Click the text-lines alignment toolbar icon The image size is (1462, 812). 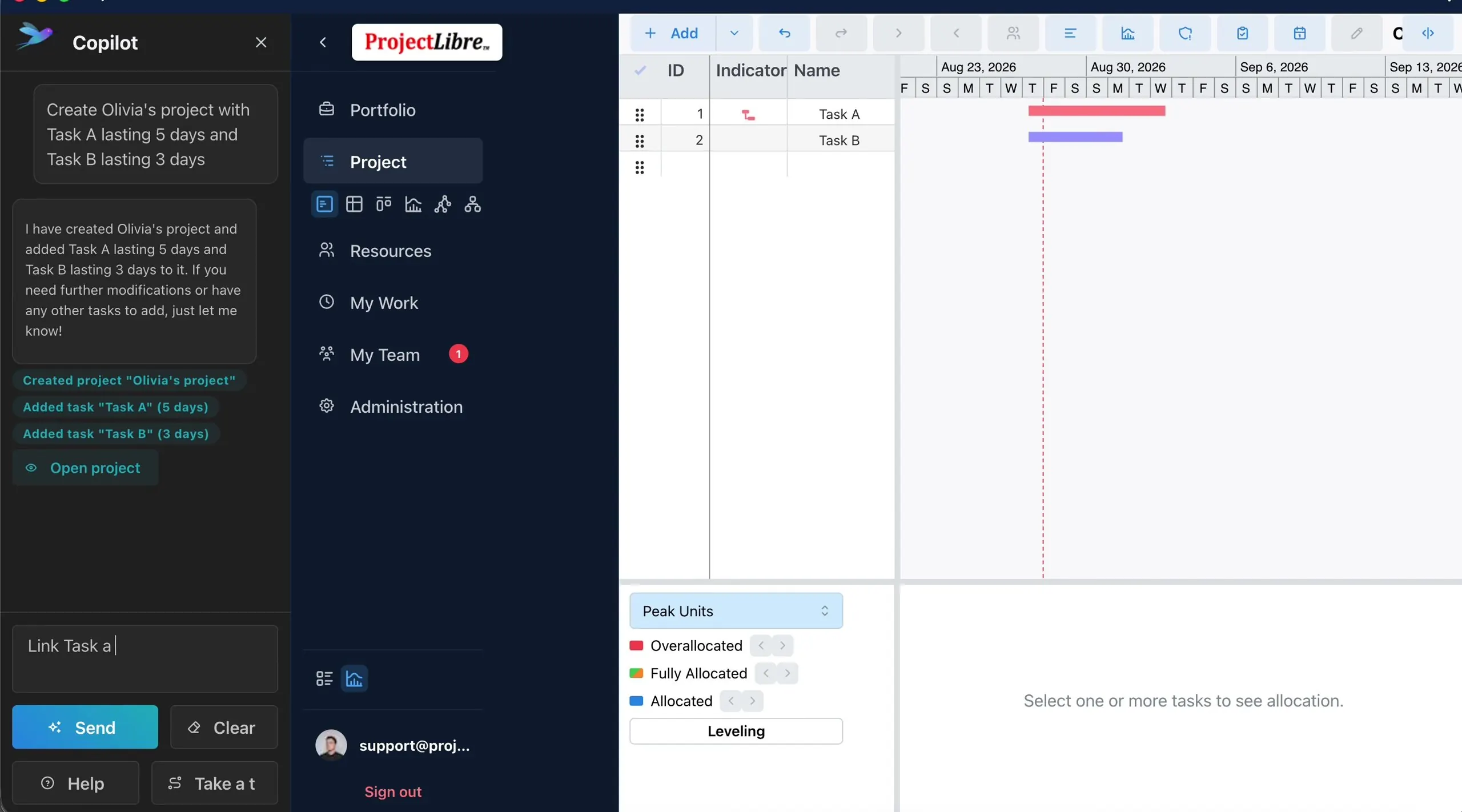click(1070, 33)
